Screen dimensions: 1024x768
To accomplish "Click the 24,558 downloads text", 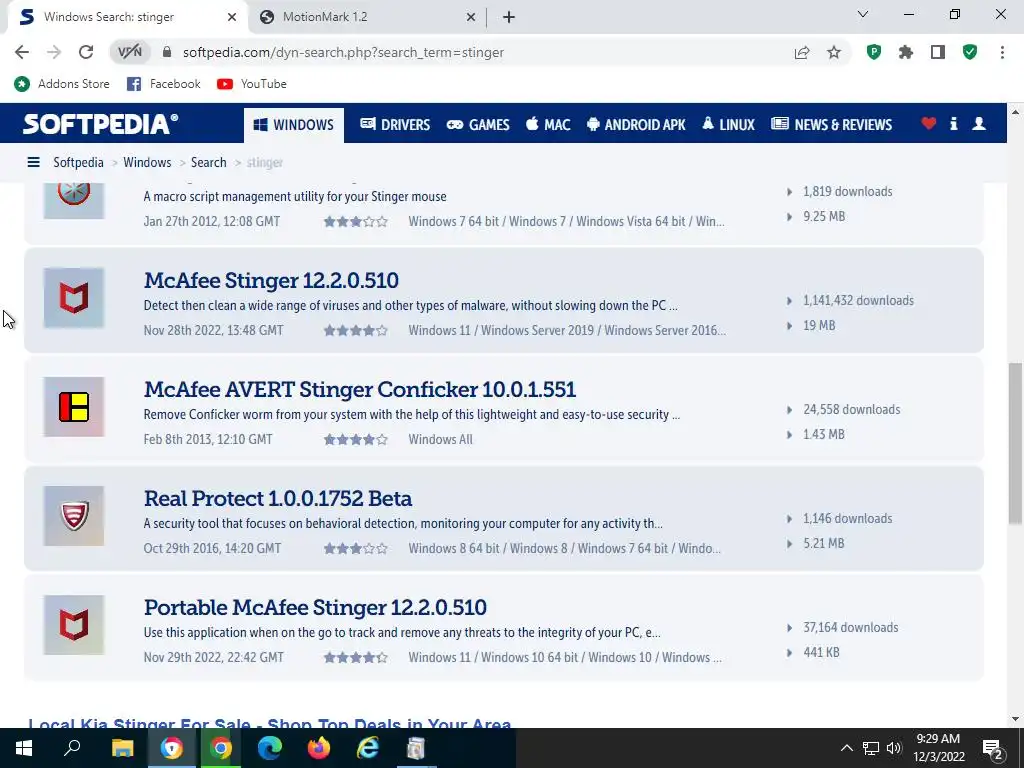I will click(852, 409).
